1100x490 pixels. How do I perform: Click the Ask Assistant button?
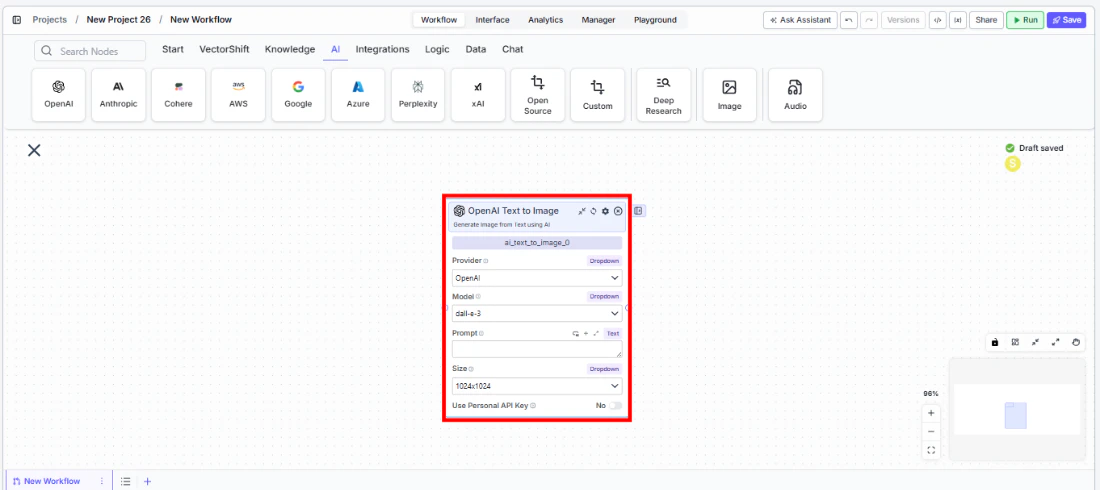click(800, 20)
